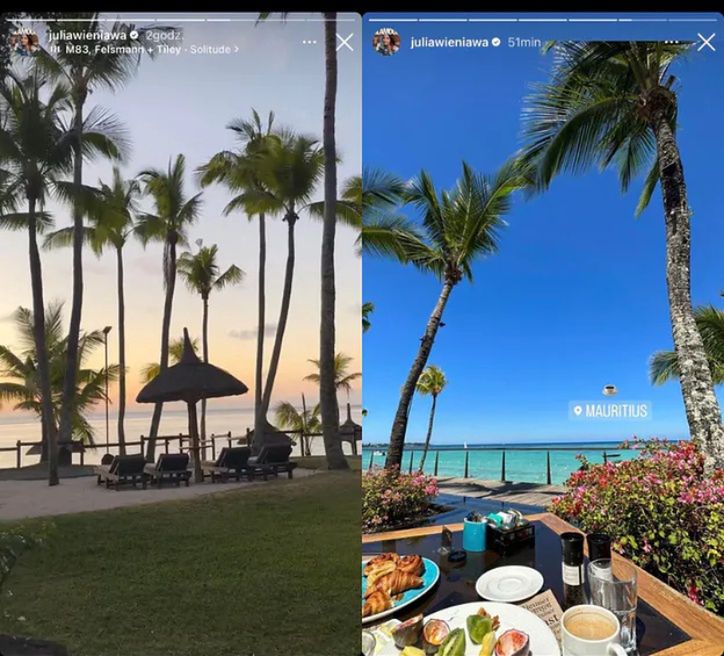Click the partially filled progress segment in the left story

click(x=231, y=20)
